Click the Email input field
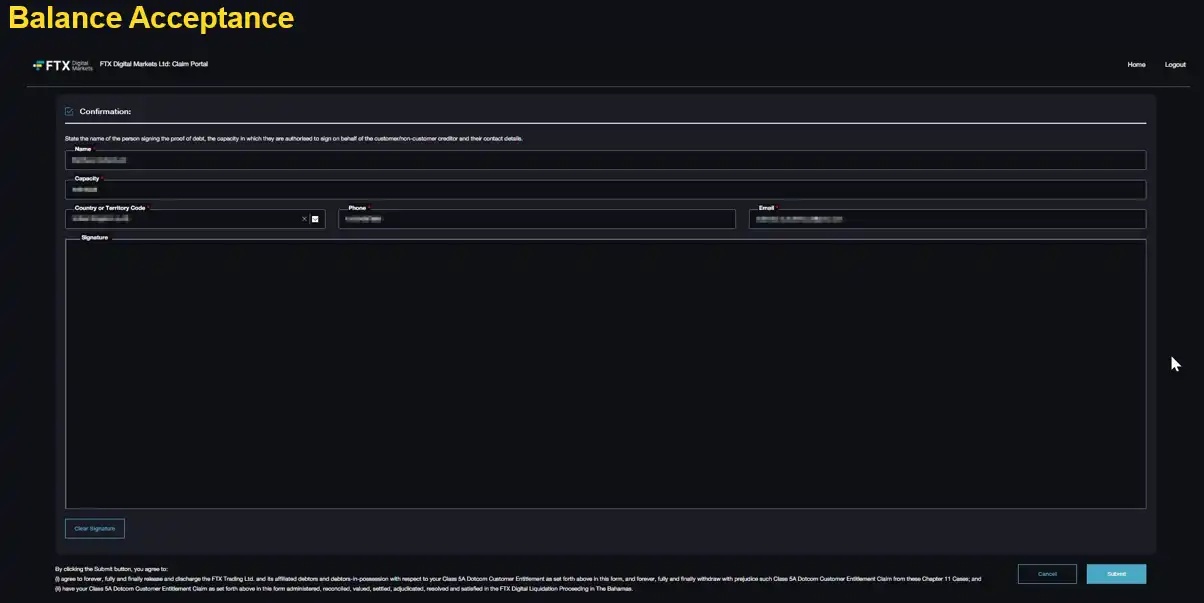The height and width of the screenshot is (603, 1204). coord(946,219)
